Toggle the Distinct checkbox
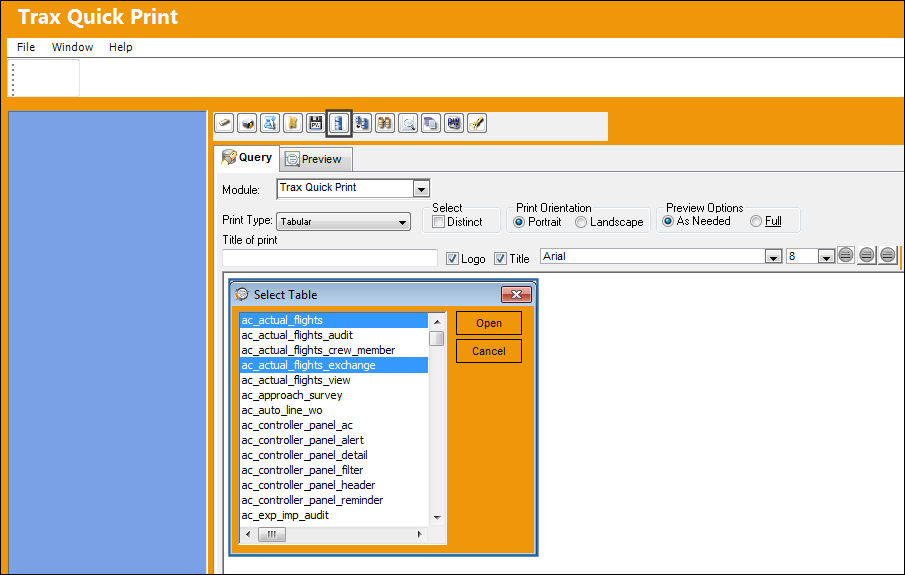Screen dimensions: 905x575 [439, 222]
